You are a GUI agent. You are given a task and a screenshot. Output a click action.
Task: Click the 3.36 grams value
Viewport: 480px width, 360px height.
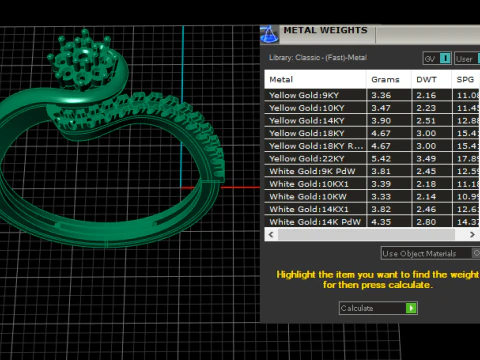click(x=381, y=95)
